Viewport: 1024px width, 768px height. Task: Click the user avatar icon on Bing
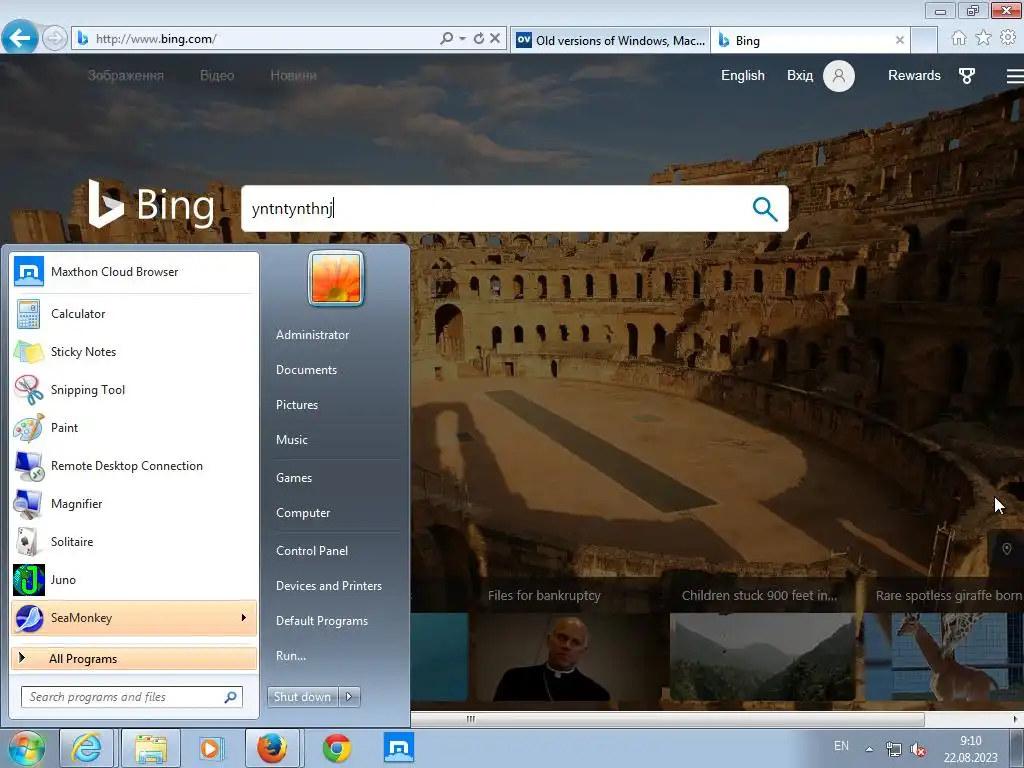(839, 76)
